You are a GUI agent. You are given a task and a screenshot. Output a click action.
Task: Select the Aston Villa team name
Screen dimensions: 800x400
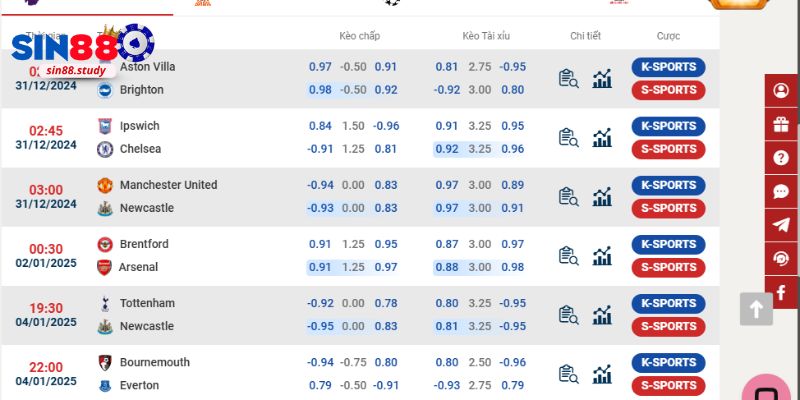coord(147,67)
